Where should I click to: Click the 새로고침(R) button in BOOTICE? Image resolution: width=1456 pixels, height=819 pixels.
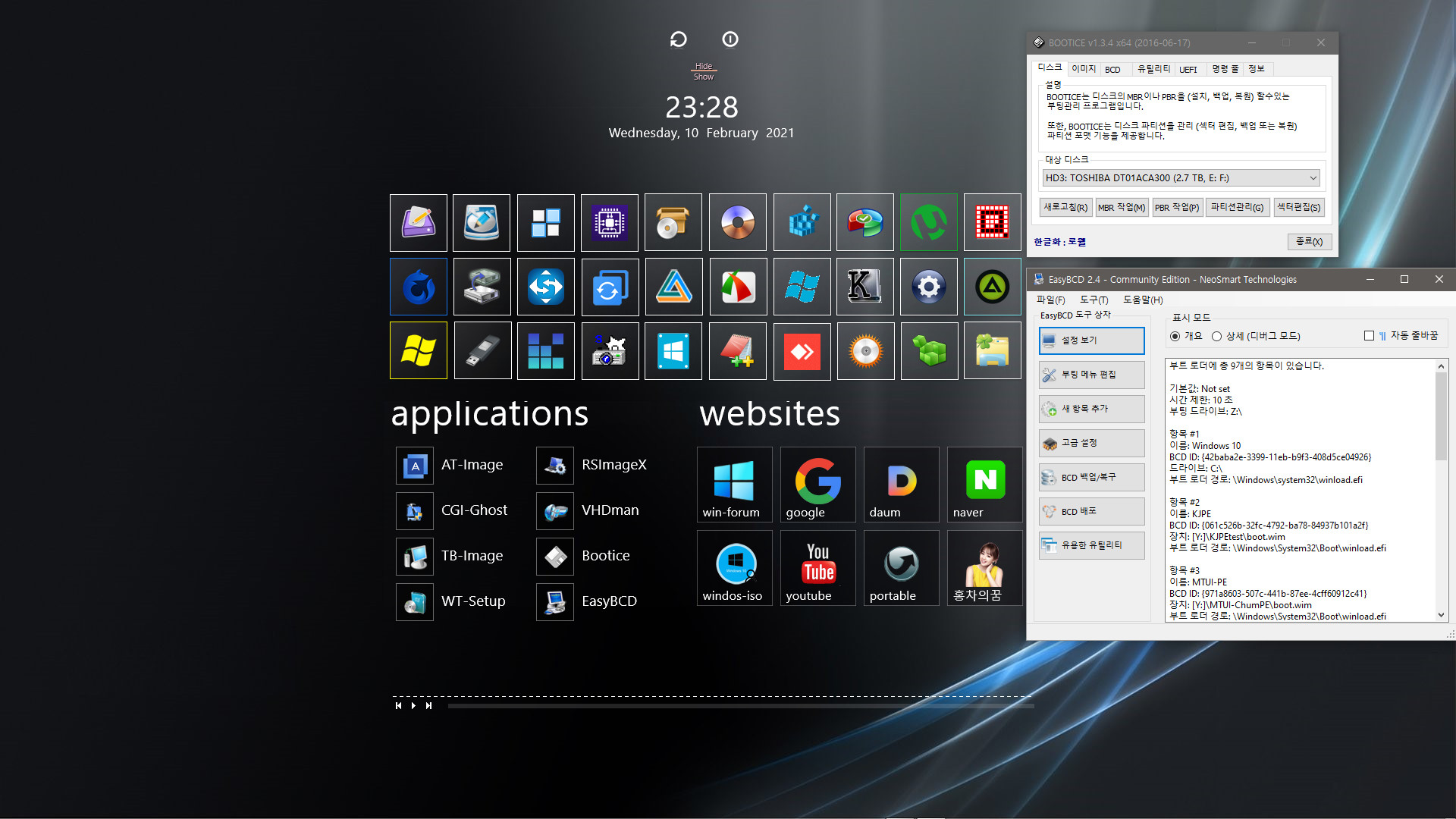pos(1065,207)
